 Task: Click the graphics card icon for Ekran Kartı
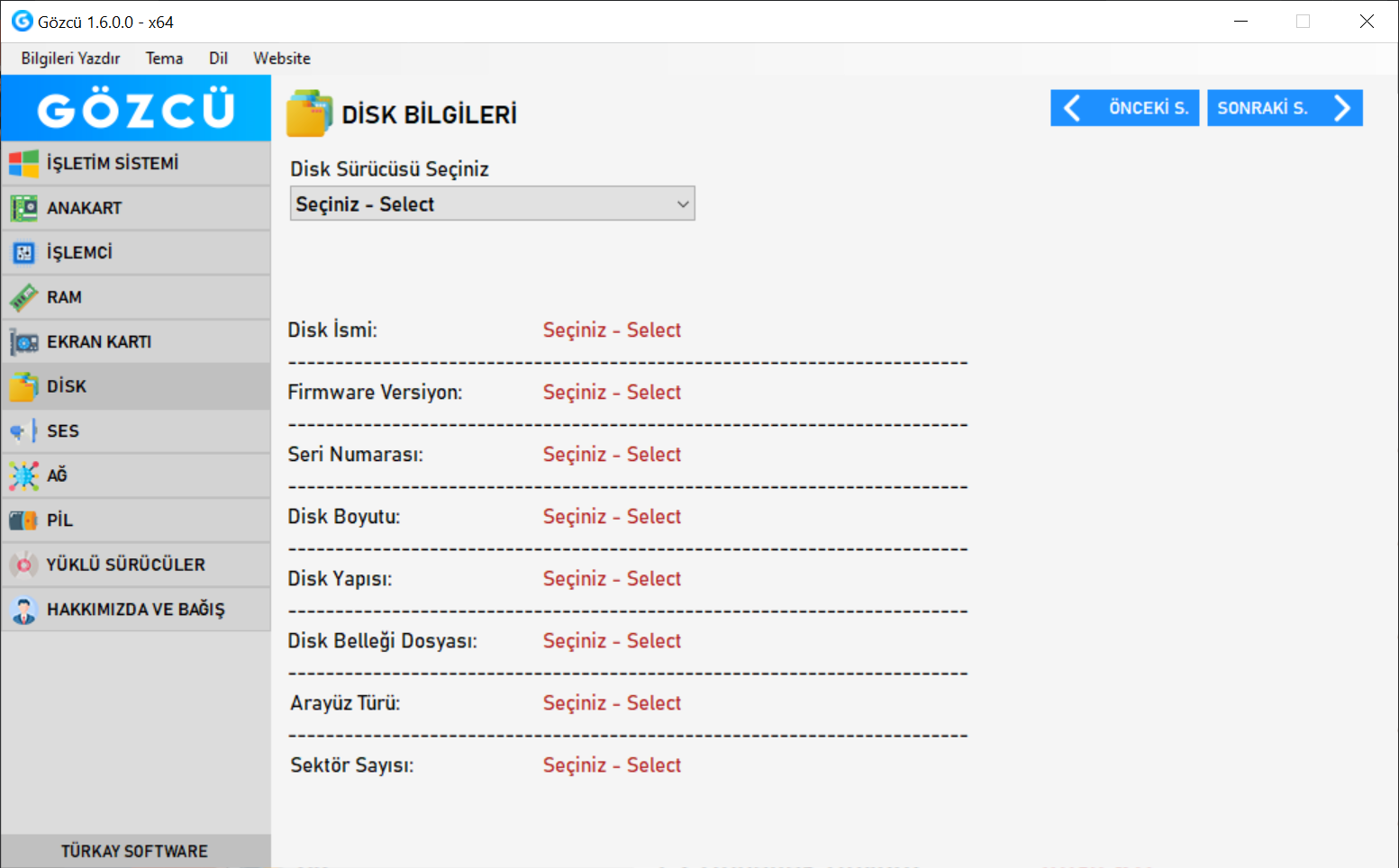coord(23,342)
